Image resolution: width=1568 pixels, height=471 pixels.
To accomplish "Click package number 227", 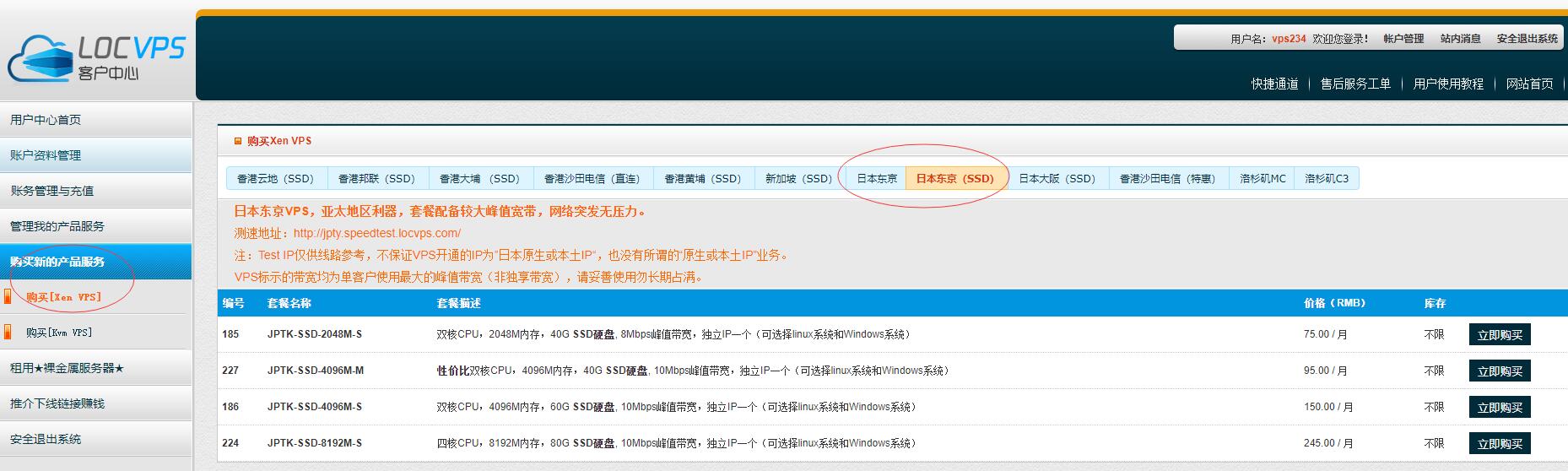I will click(x=230, y=371).
